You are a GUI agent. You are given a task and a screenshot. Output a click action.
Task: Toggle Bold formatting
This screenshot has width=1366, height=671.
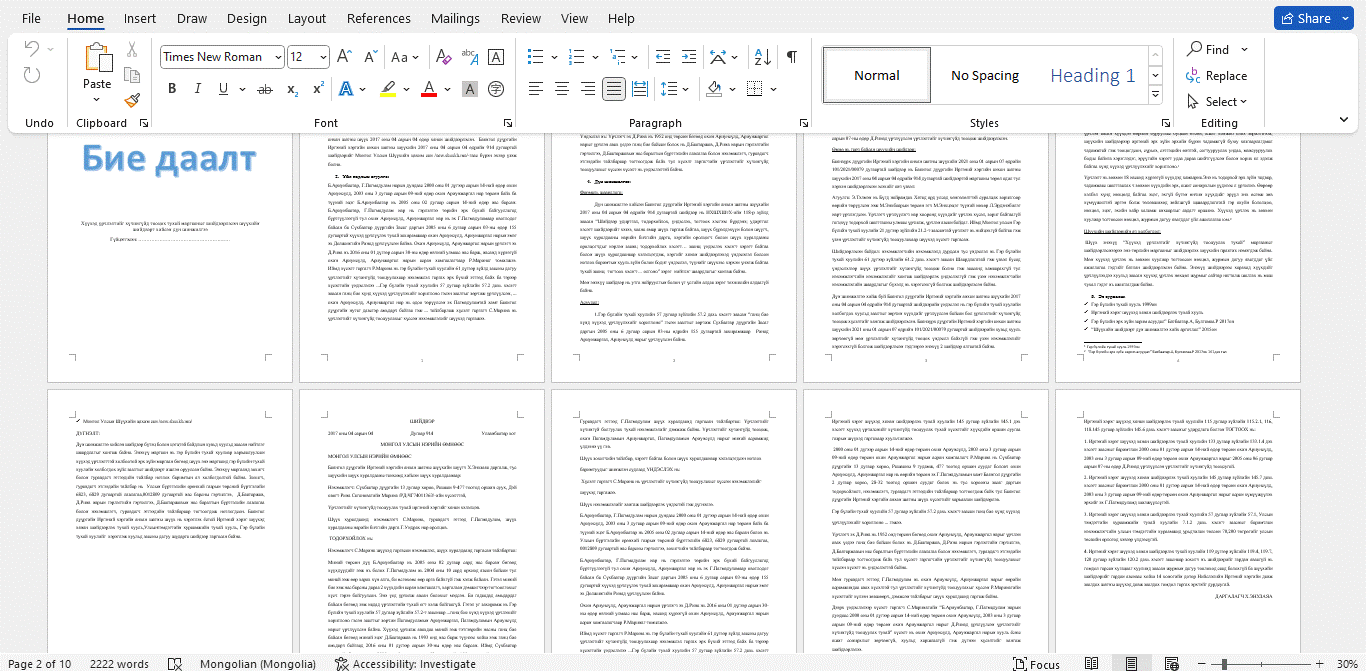tap(172, 89)
